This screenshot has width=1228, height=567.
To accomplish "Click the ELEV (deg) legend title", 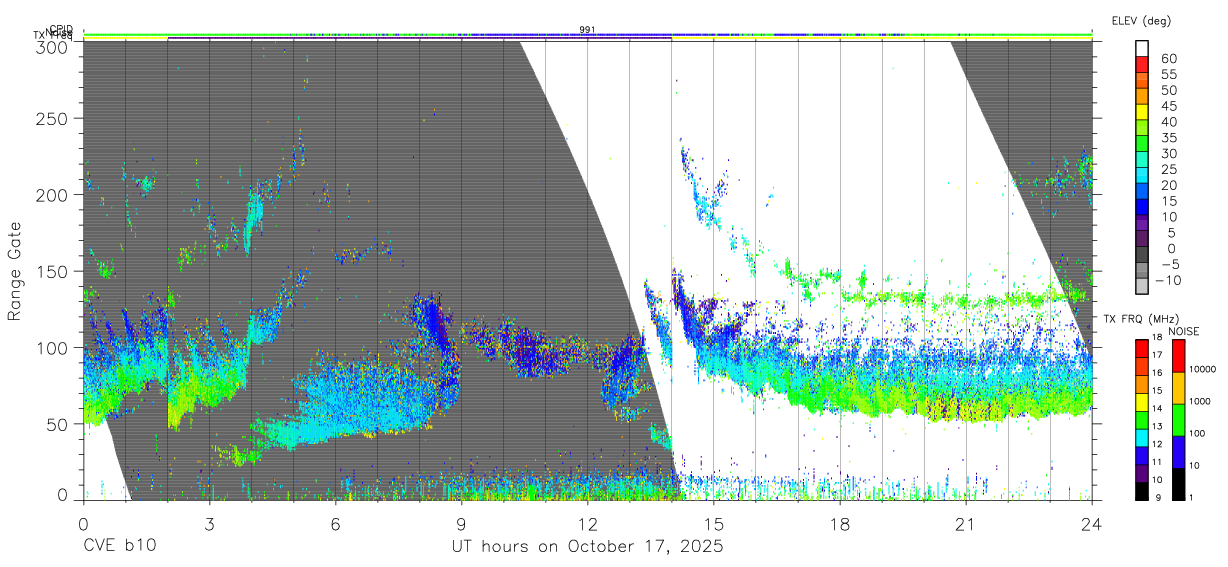I will pos(1141,20).
